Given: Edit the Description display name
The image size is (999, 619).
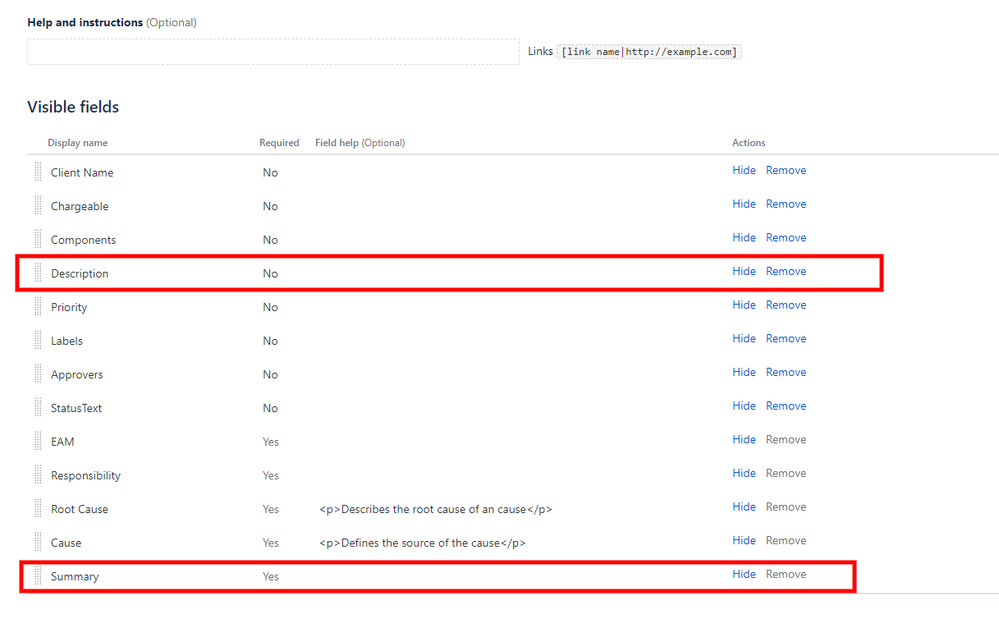Looking at the screenshot, I should point(80,274).
